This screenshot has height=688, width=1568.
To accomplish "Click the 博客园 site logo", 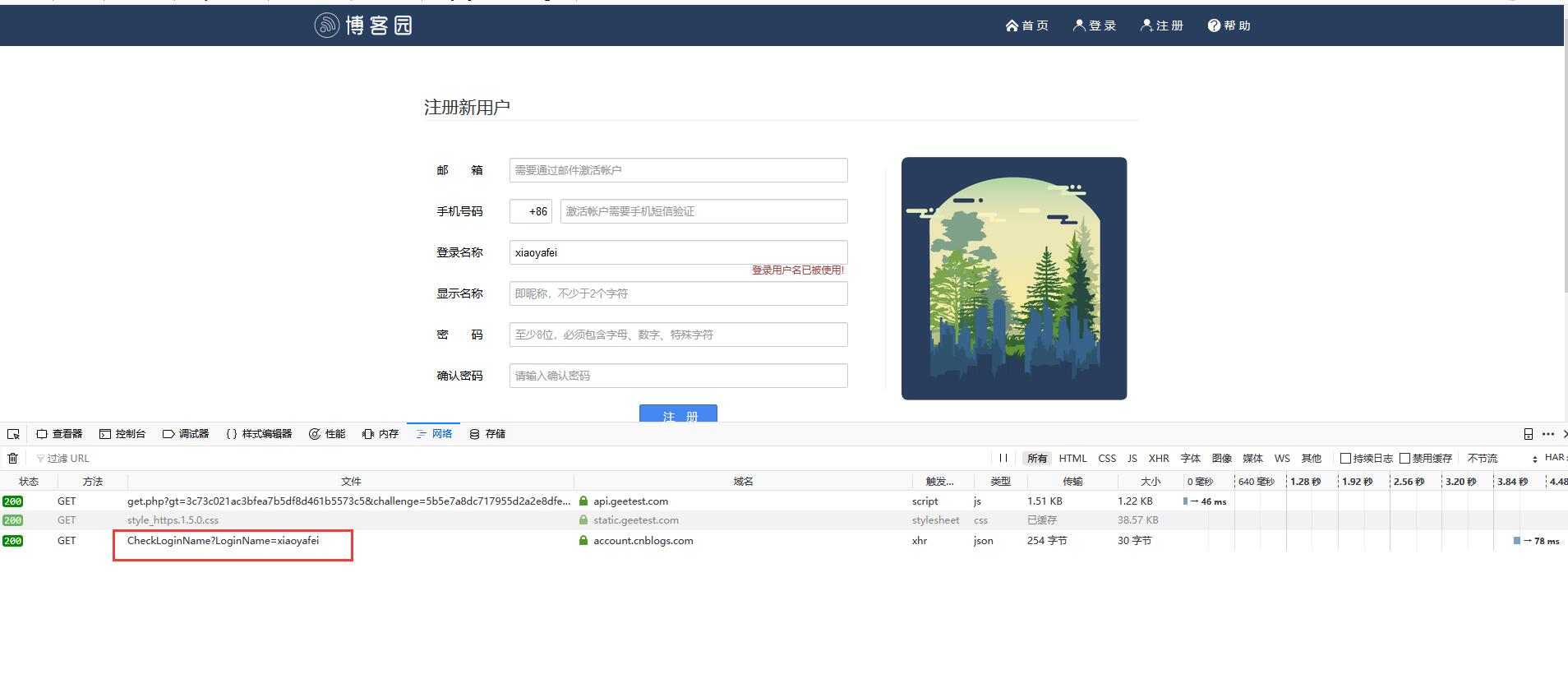I will [x=363, y=25].
